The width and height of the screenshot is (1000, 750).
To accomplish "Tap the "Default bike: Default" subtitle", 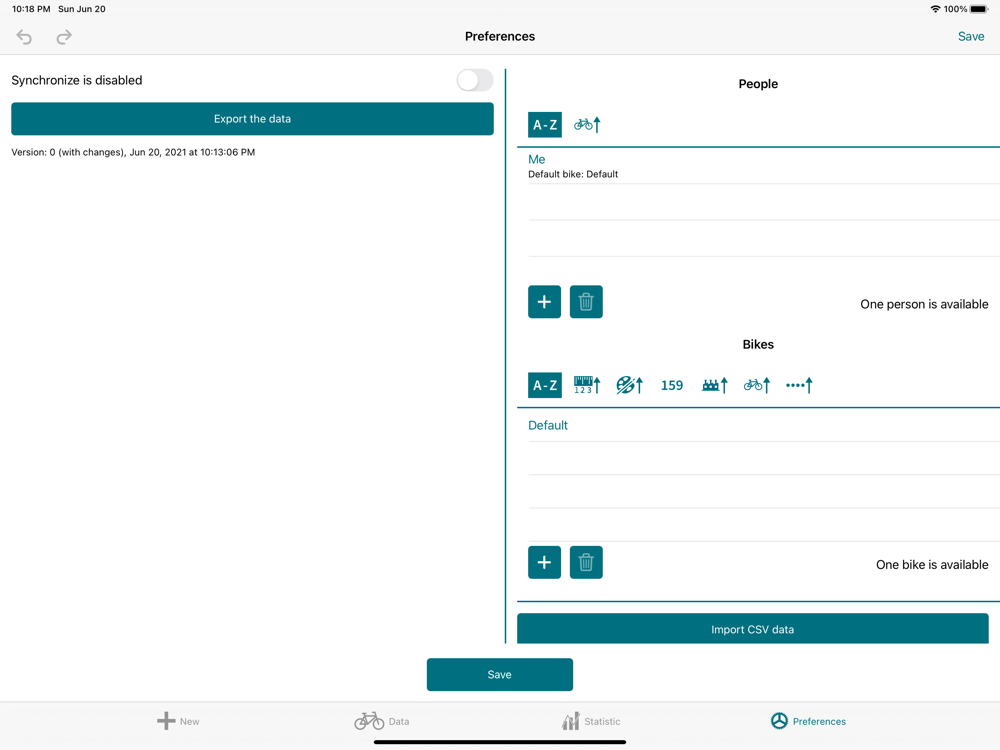I will click(573, 174).
